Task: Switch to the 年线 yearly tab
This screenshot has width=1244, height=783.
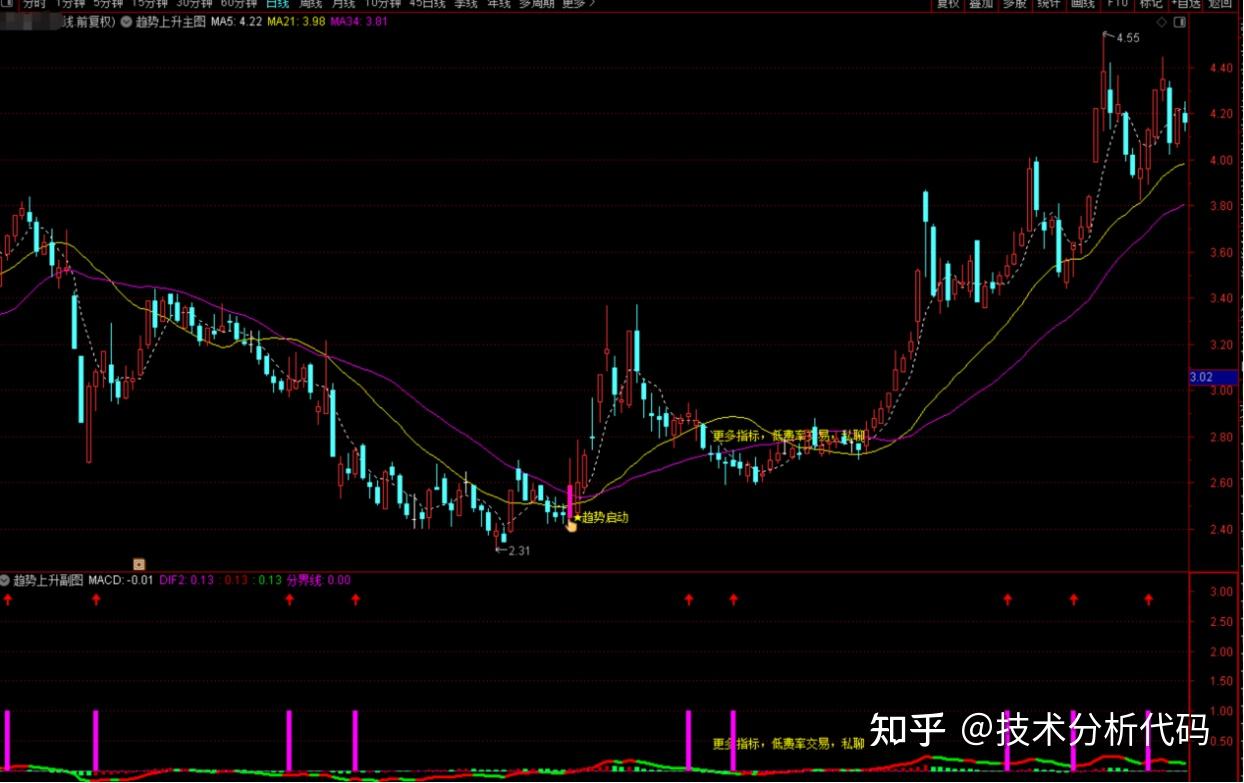Action: coord(498,4)
